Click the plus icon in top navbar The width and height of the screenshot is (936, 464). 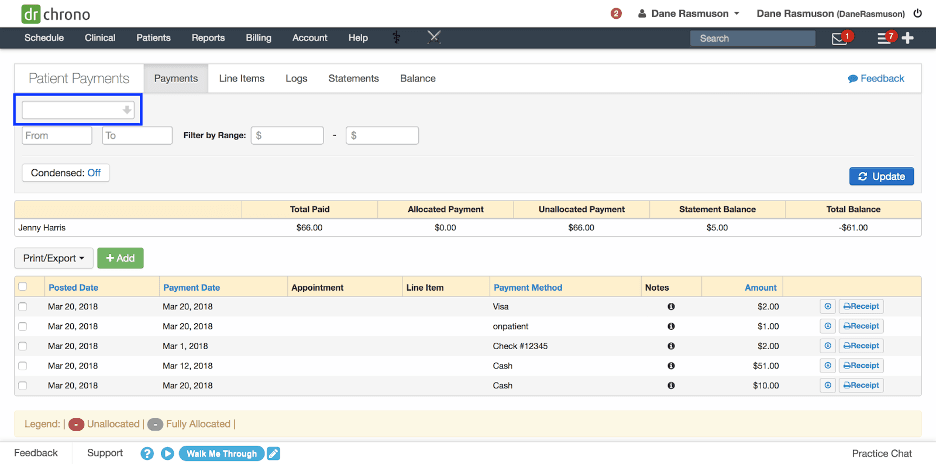908,38
